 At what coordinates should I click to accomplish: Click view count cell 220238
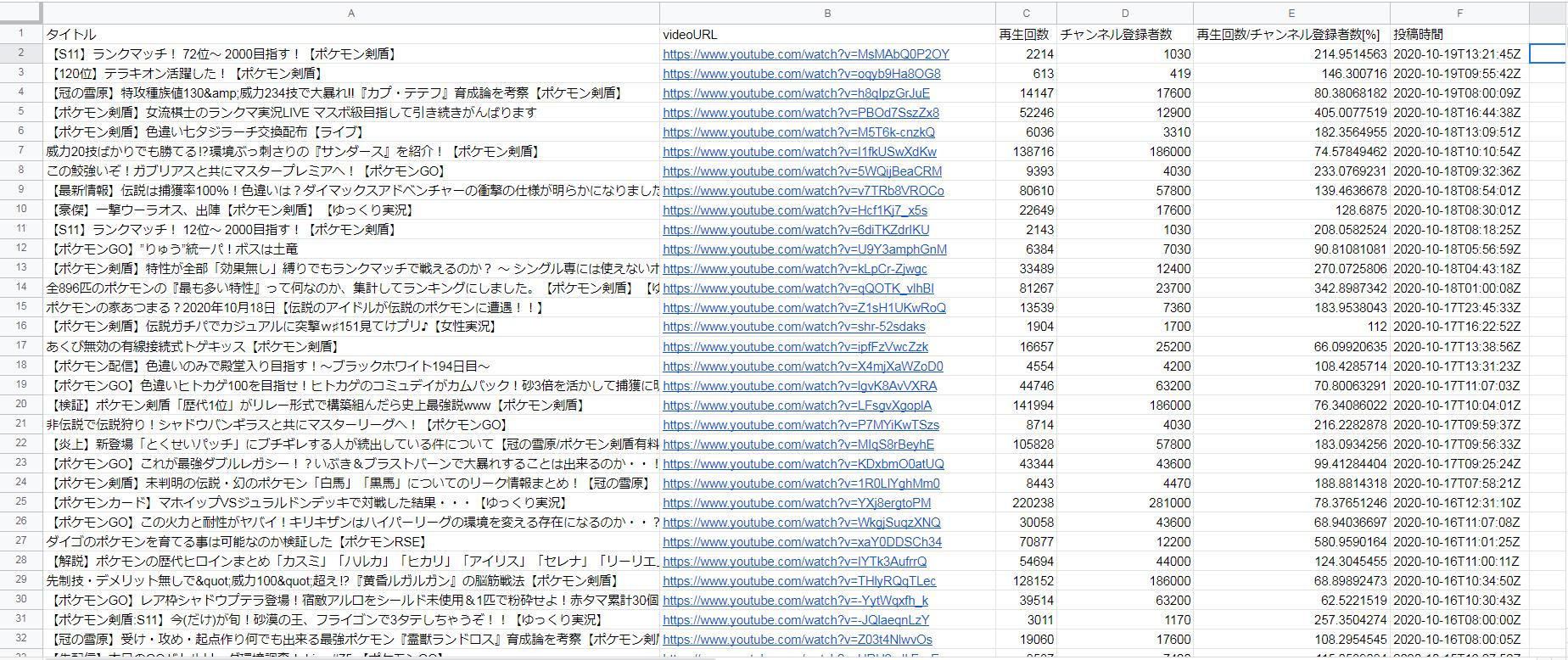(x=1026, y=502)
